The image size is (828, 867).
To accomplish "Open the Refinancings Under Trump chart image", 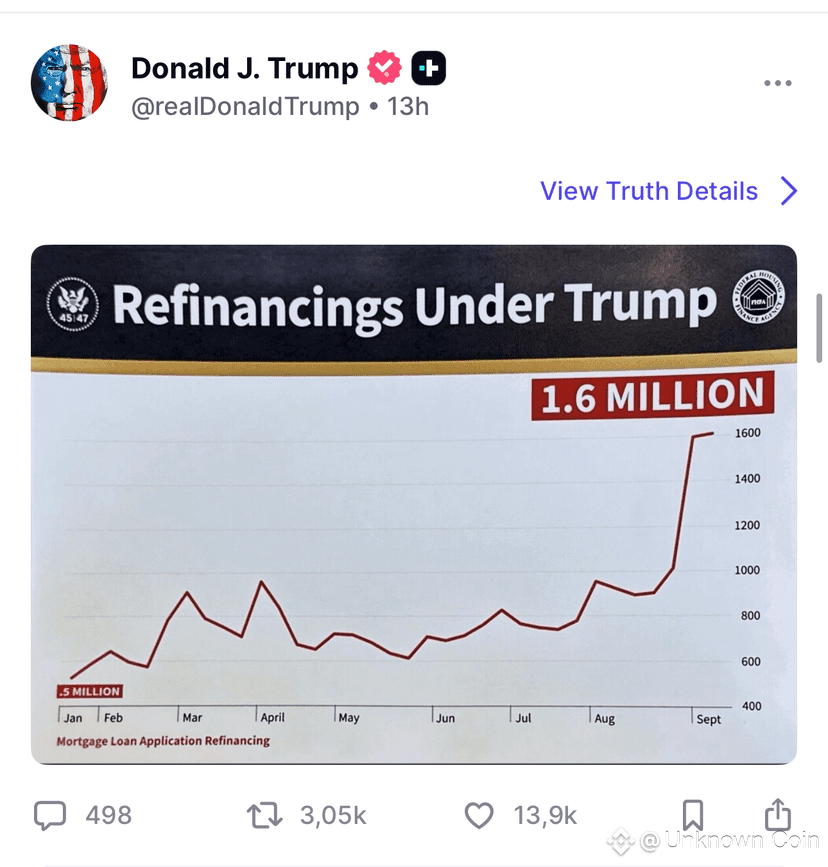I will [414, 505].
